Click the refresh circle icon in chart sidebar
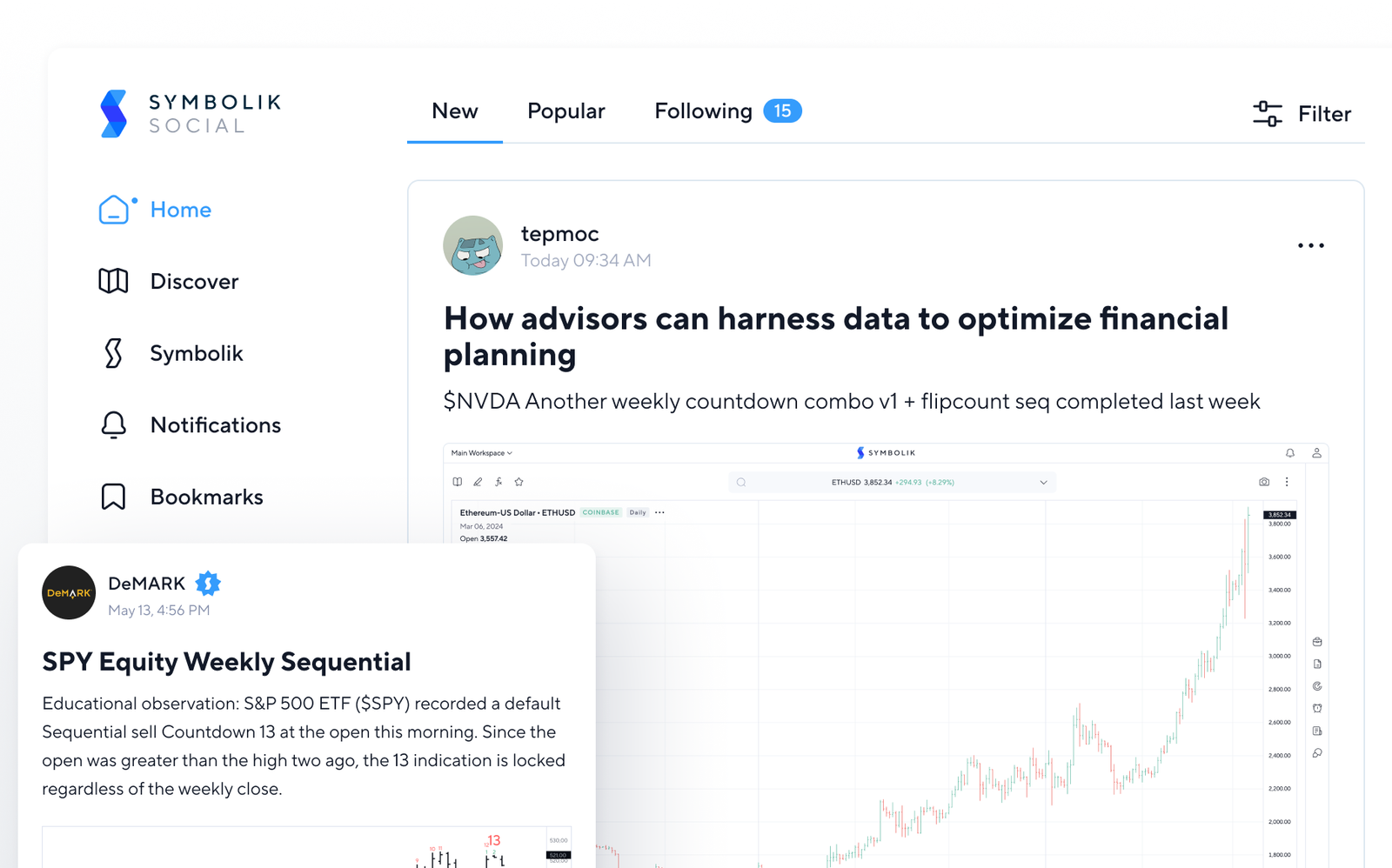The height and width of the screenshot is (868, 1392). coord(1317,686)
